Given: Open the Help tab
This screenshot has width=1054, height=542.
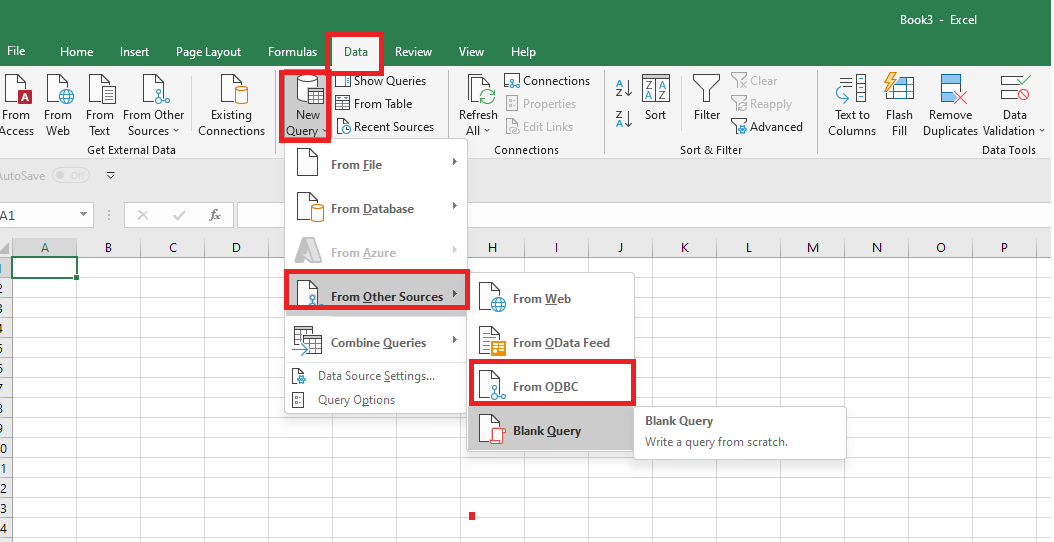Looking at the screenshot, I should (x=523, y=52).
